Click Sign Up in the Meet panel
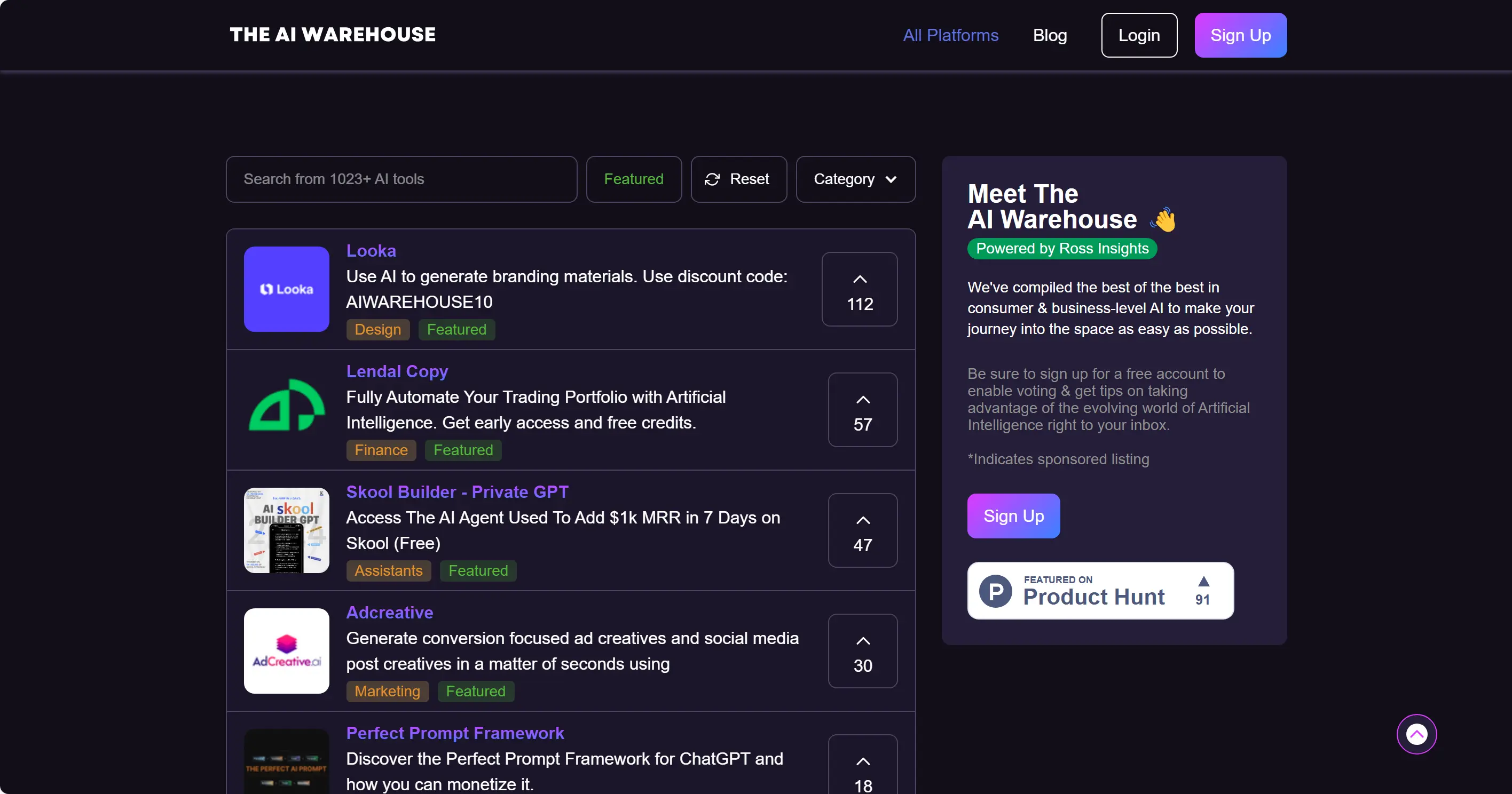 (x=1013, y=516)
